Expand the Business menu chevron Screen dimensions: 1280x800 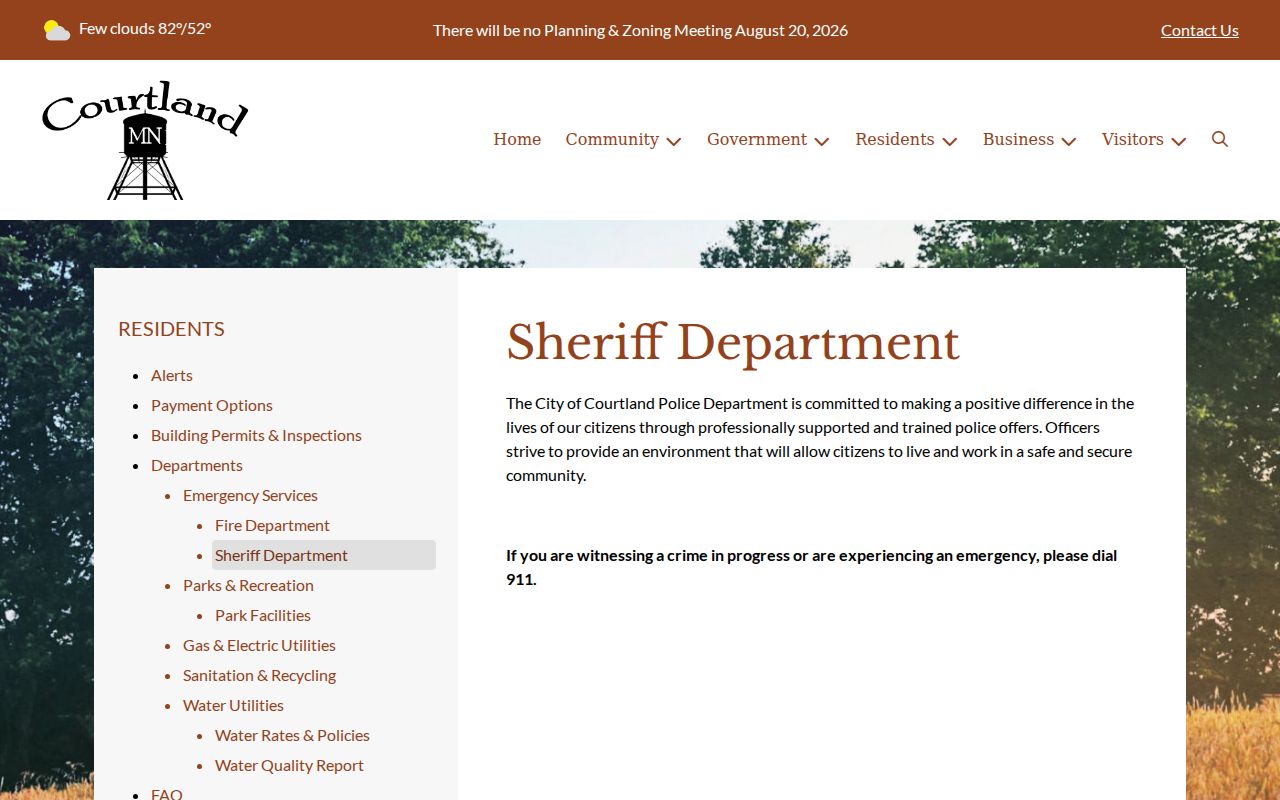(1069, 141)
